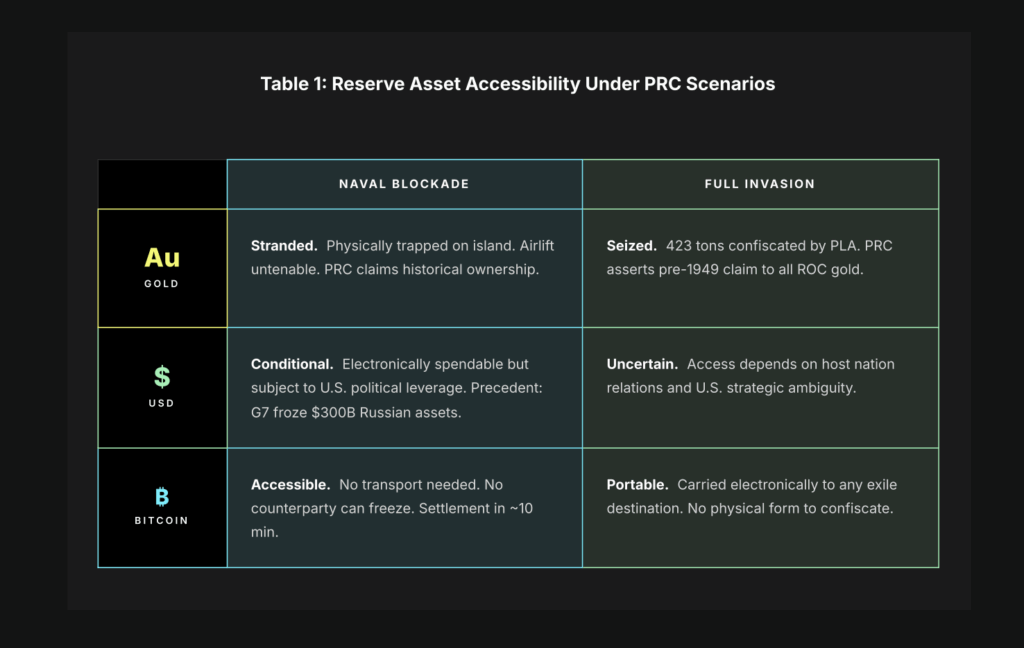Click the blue Bitcoin symbol icon
Image resolution: width=1024 pixels, height=648 pixels.
162,496
